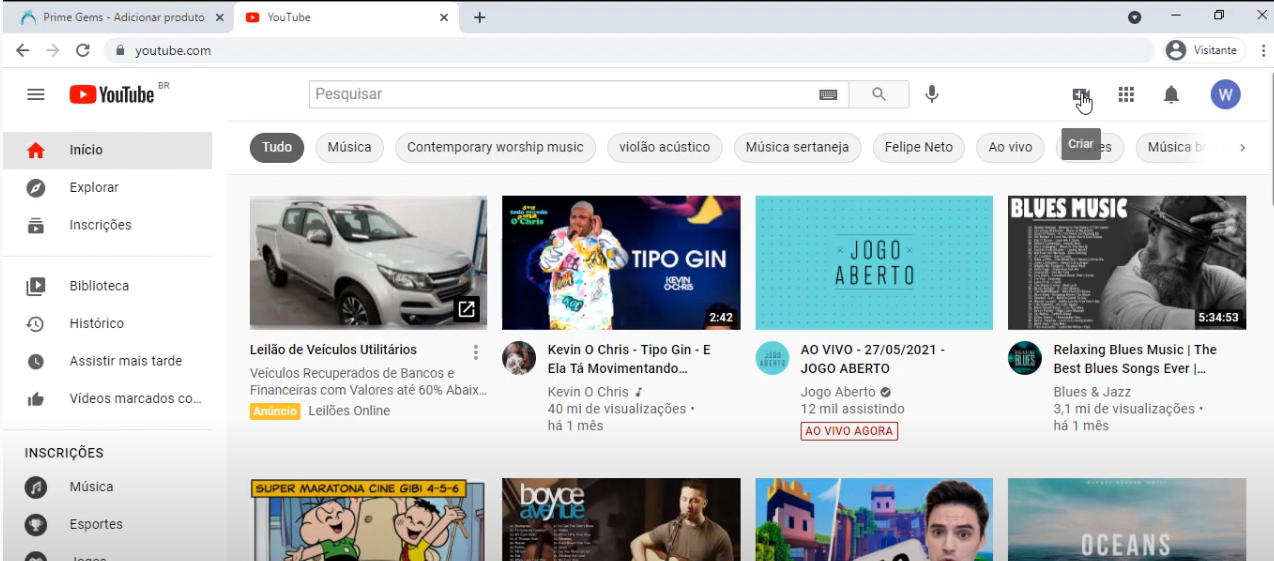Open the Oceans video thumbnail
Viewport: 1274px width, 561px height.
[x=1127, y=519]
